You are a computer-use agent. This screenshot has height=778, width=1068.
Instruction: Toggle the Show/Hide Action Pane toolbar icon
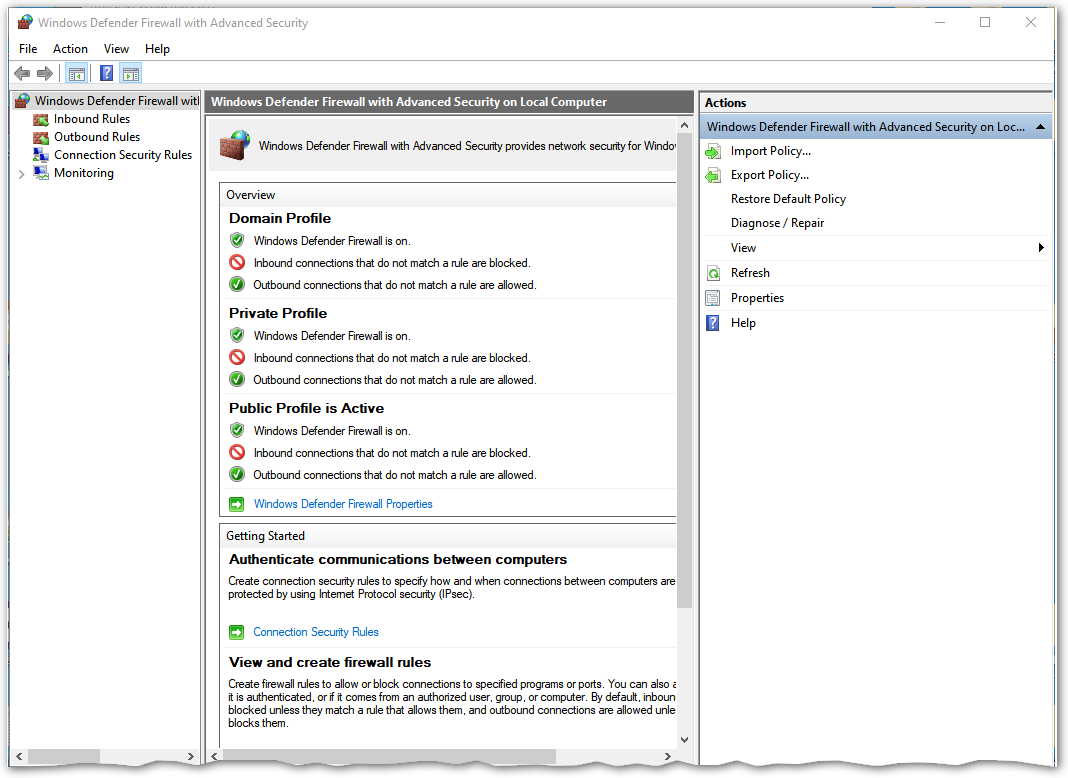pos(131,74)
